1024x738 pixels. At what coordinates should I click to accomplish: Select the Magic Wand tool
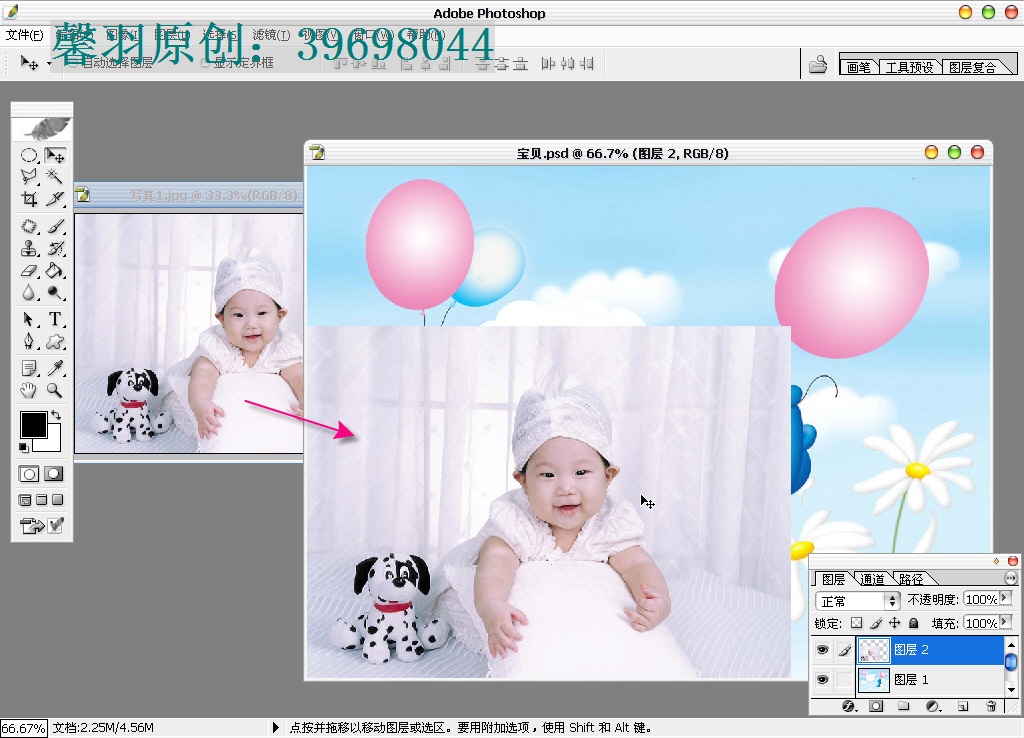[55, 176]
